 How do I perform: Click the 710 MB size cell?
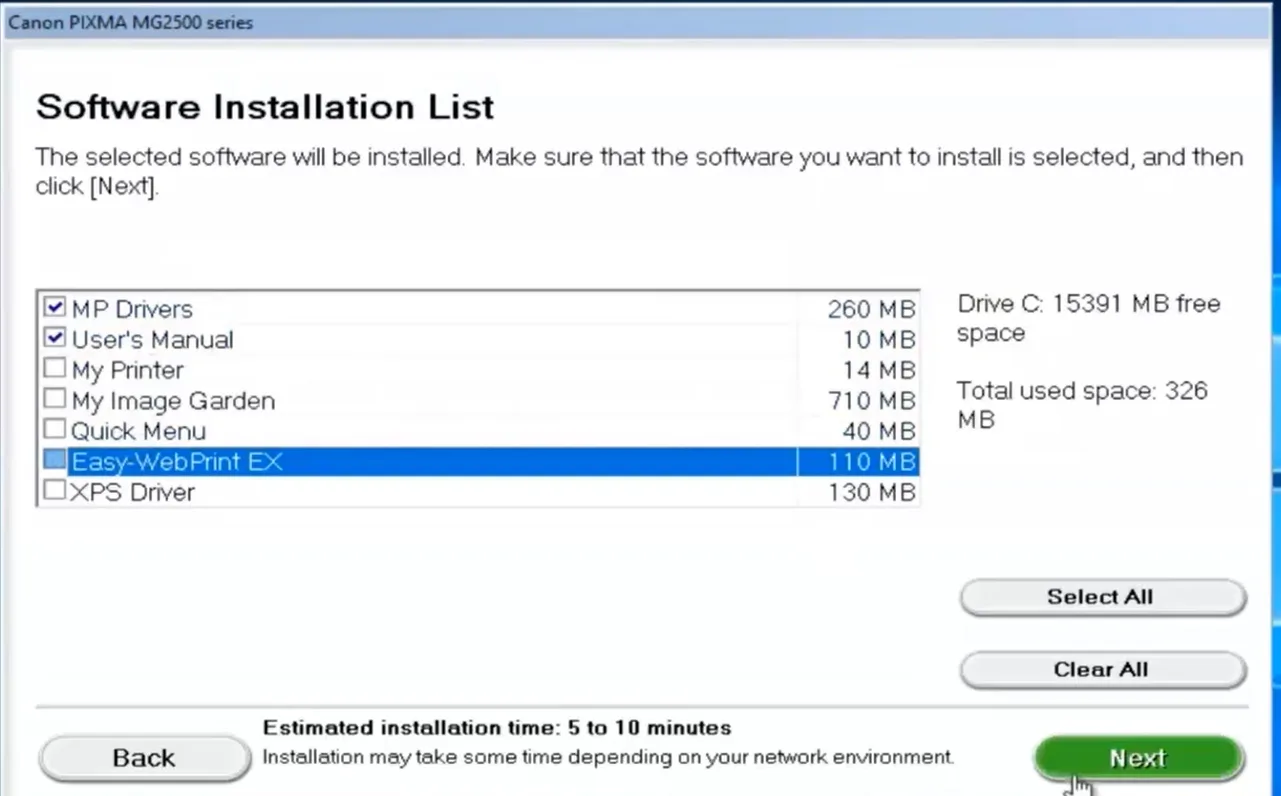[x=871, y=401]
